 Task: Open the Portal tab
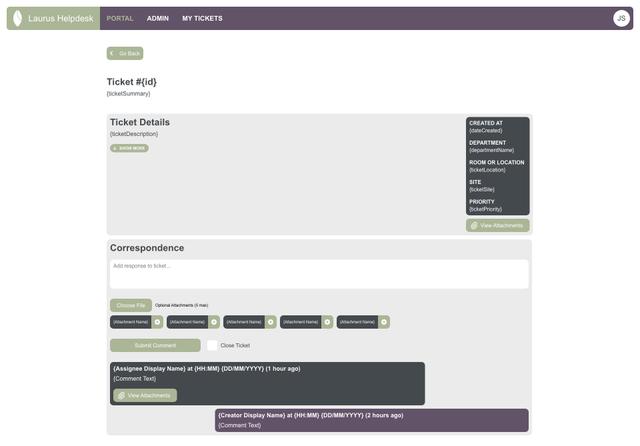pyautogui.click(x=120, y=18)
